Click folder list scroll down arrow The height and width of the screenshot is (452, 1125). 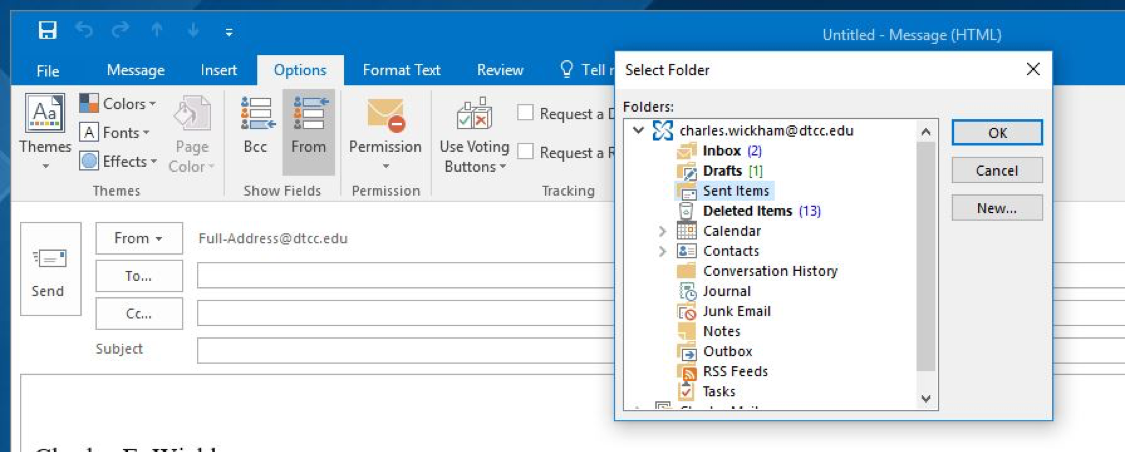click(926, 398)
